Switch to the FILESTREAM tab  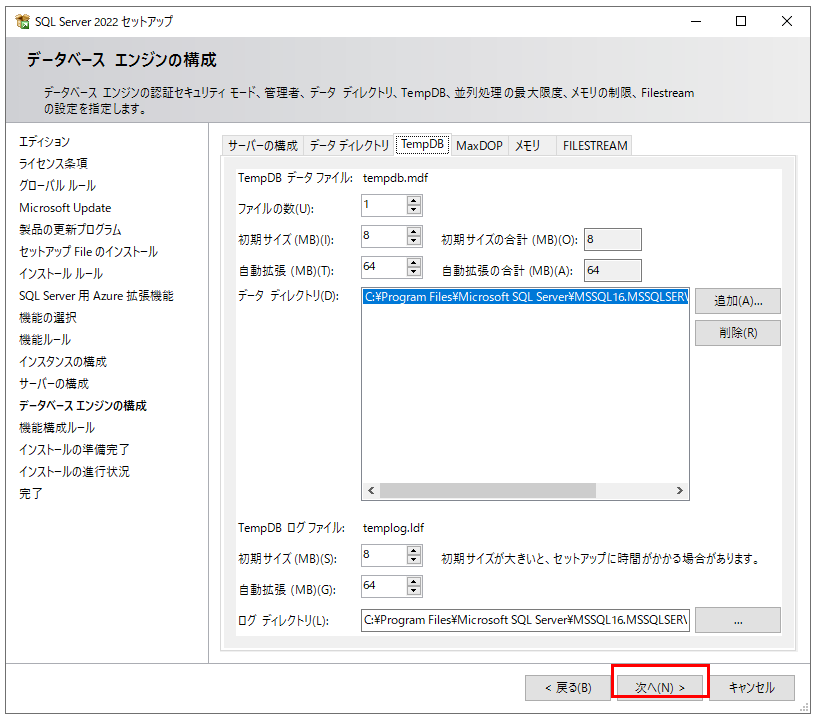[x=595, y=146]
